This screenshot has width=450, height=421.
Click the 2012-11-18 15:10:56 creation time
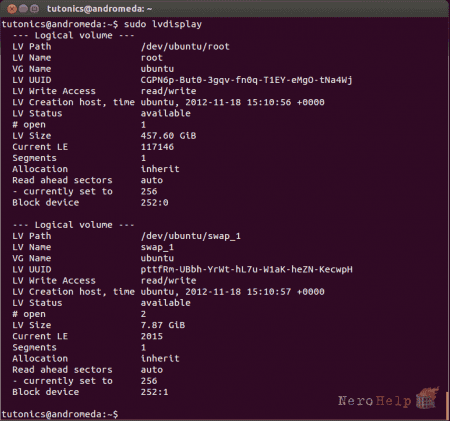pos(238,102)
